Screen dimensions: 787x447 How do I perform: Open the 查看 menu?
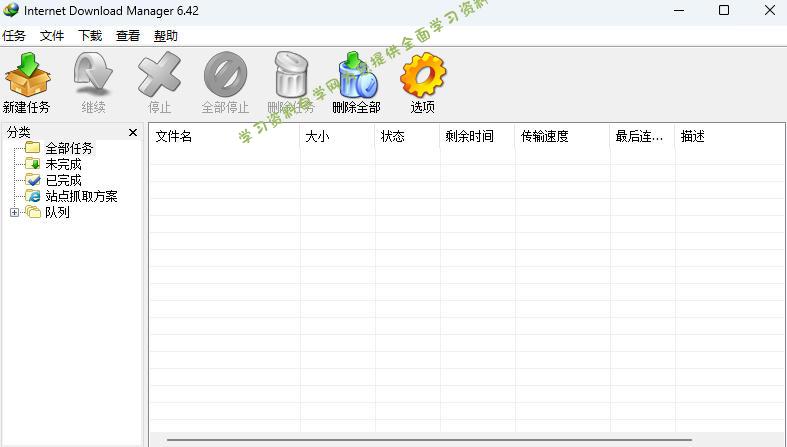(128, 36)
